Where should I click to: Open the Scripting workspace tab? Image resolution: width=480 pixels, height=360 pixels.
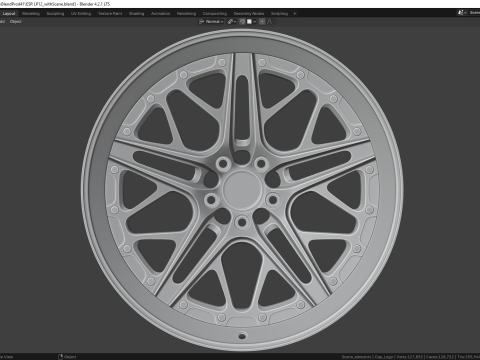(279, 14)
